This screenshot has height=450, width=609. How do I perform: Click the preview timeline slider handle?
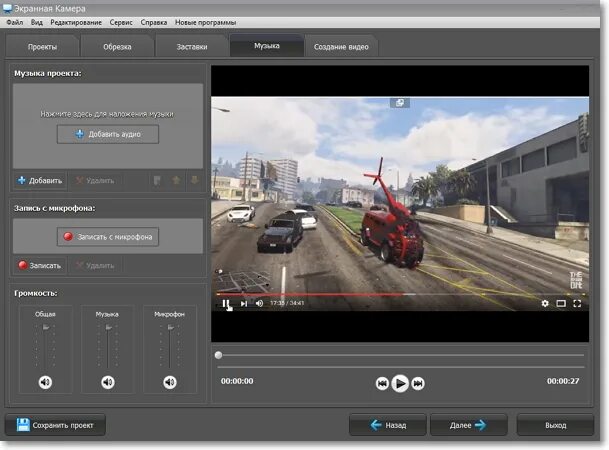pyautogui.click(x=219, y=355)
